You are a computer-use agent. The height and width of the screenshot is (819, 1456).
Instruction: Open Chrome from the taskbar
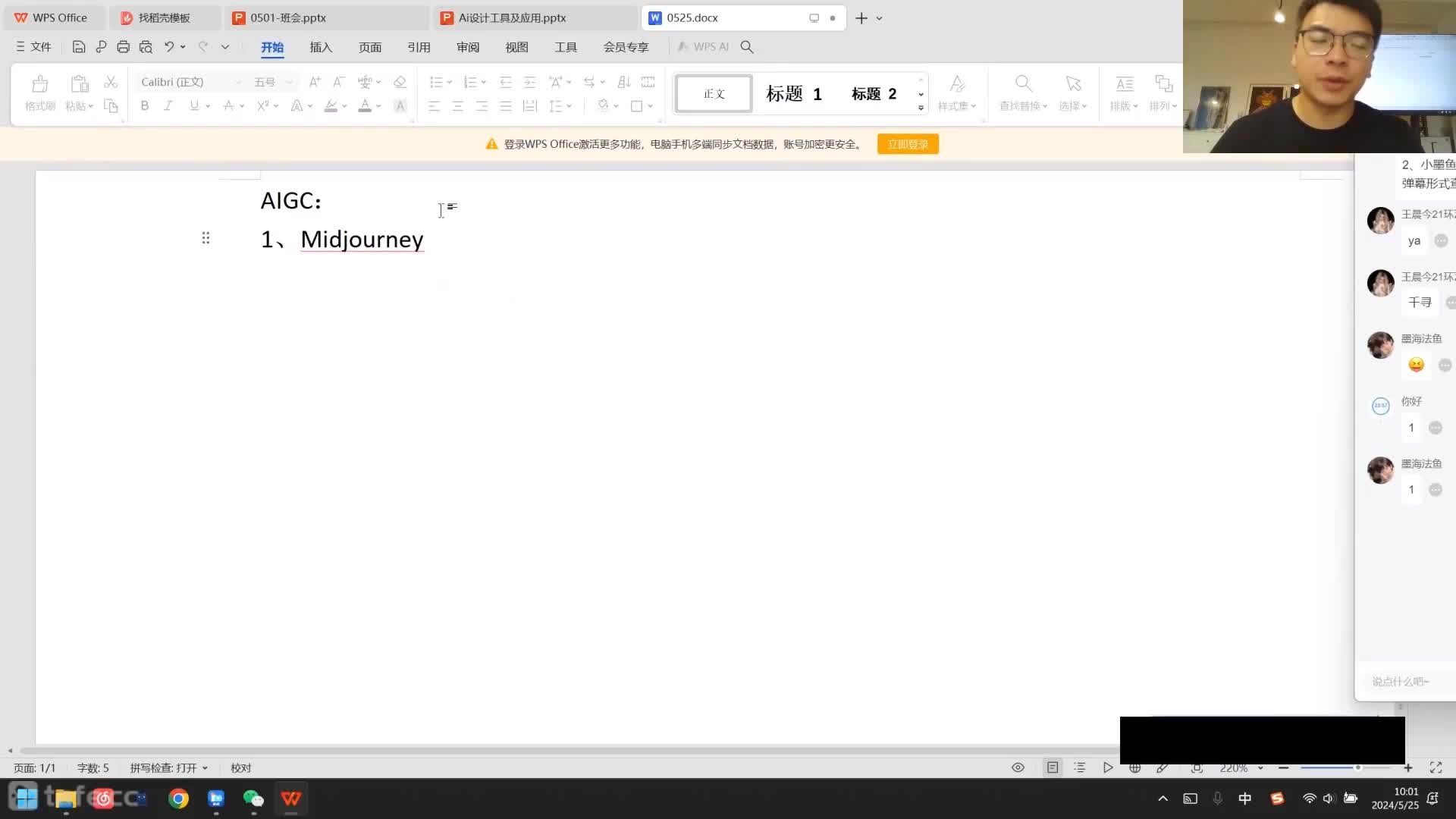(178, 799)
